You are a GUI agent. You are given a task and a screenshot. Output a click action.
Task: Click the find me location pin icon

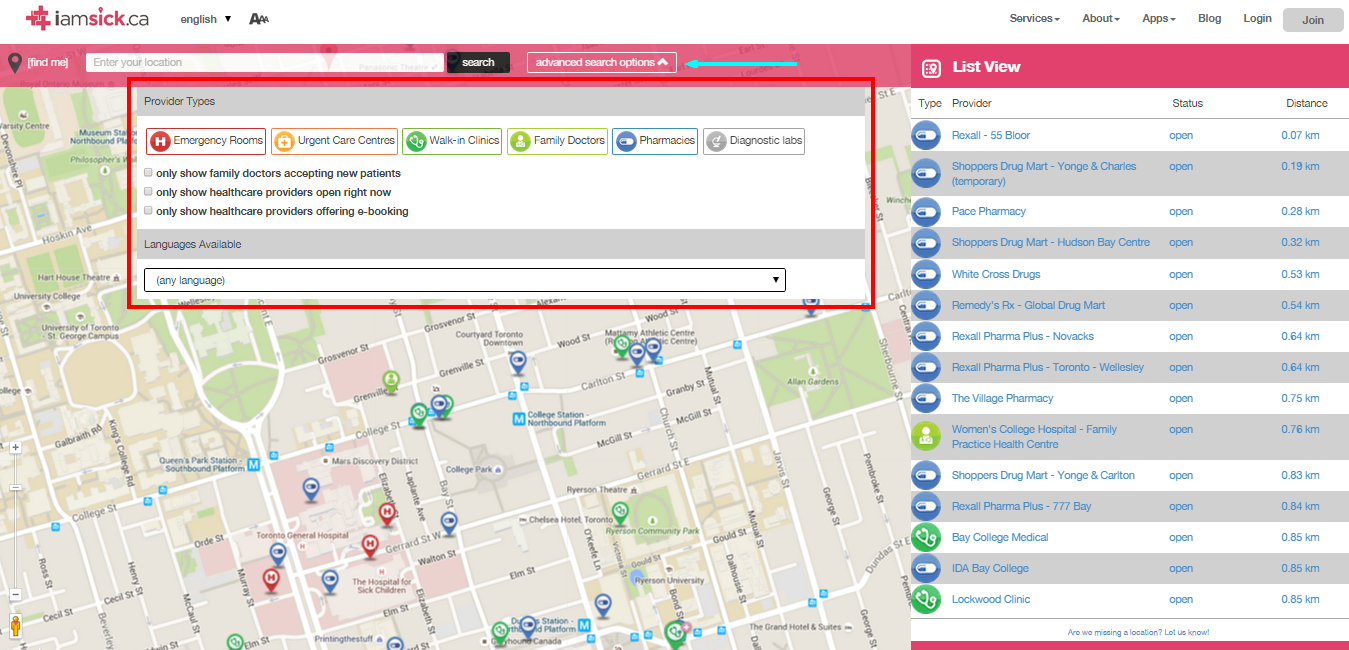(x=15, y=64)
